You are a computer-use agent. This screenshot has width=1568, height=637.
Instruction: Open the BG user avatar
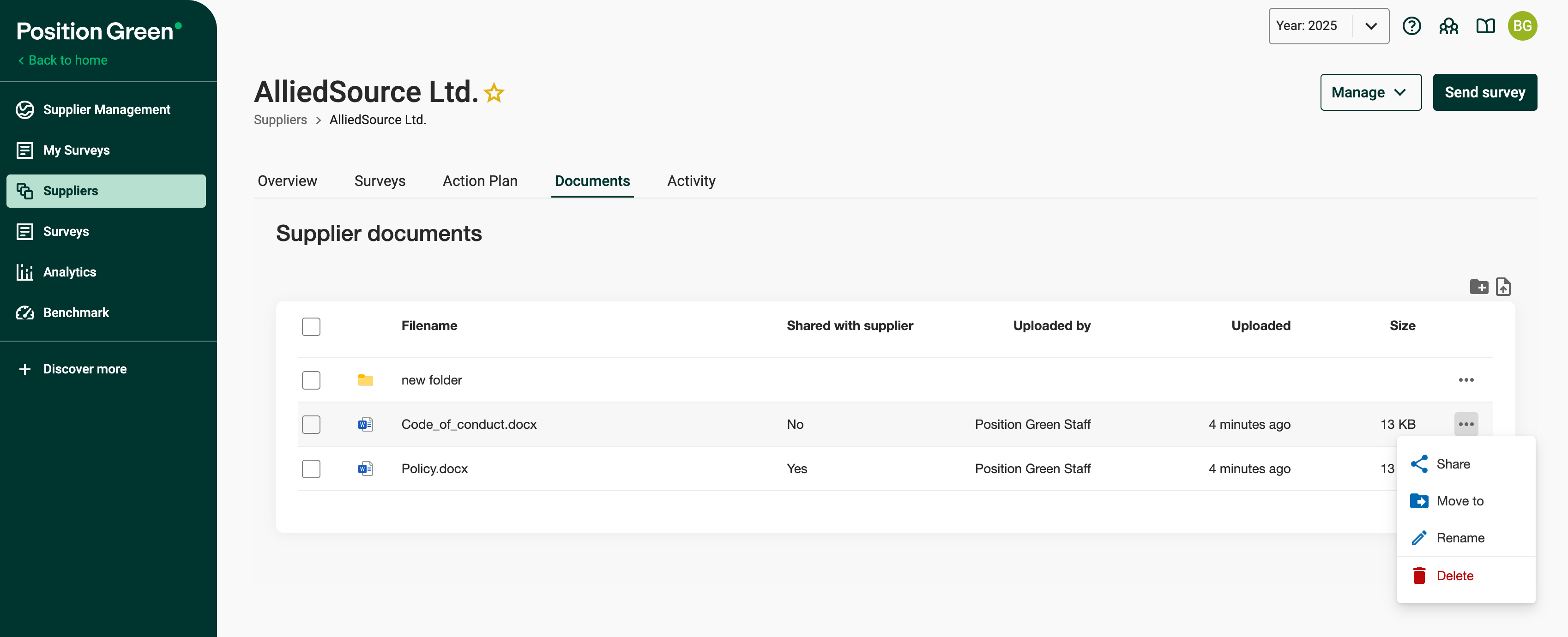coord(1522,26)
